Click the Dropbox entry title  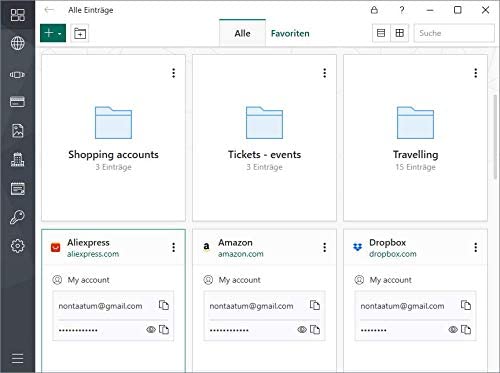[x=387, y=243]
